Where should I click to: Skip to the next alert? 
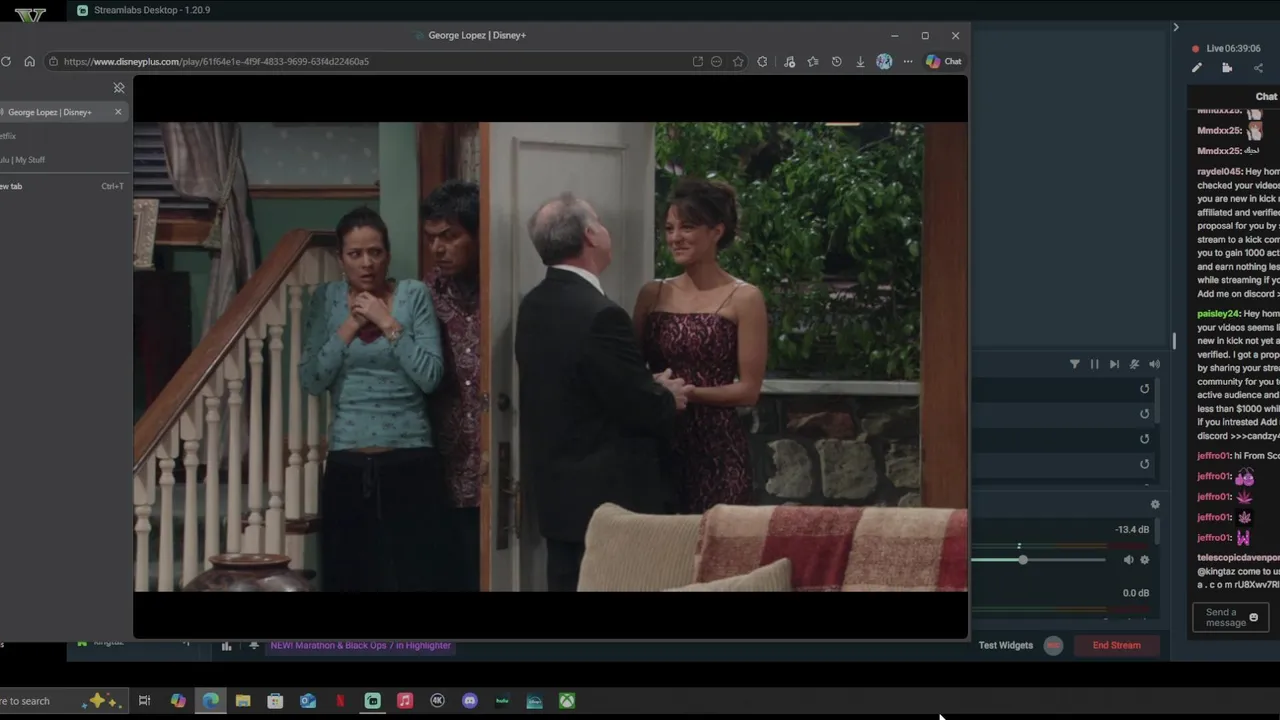point(1114,364)
